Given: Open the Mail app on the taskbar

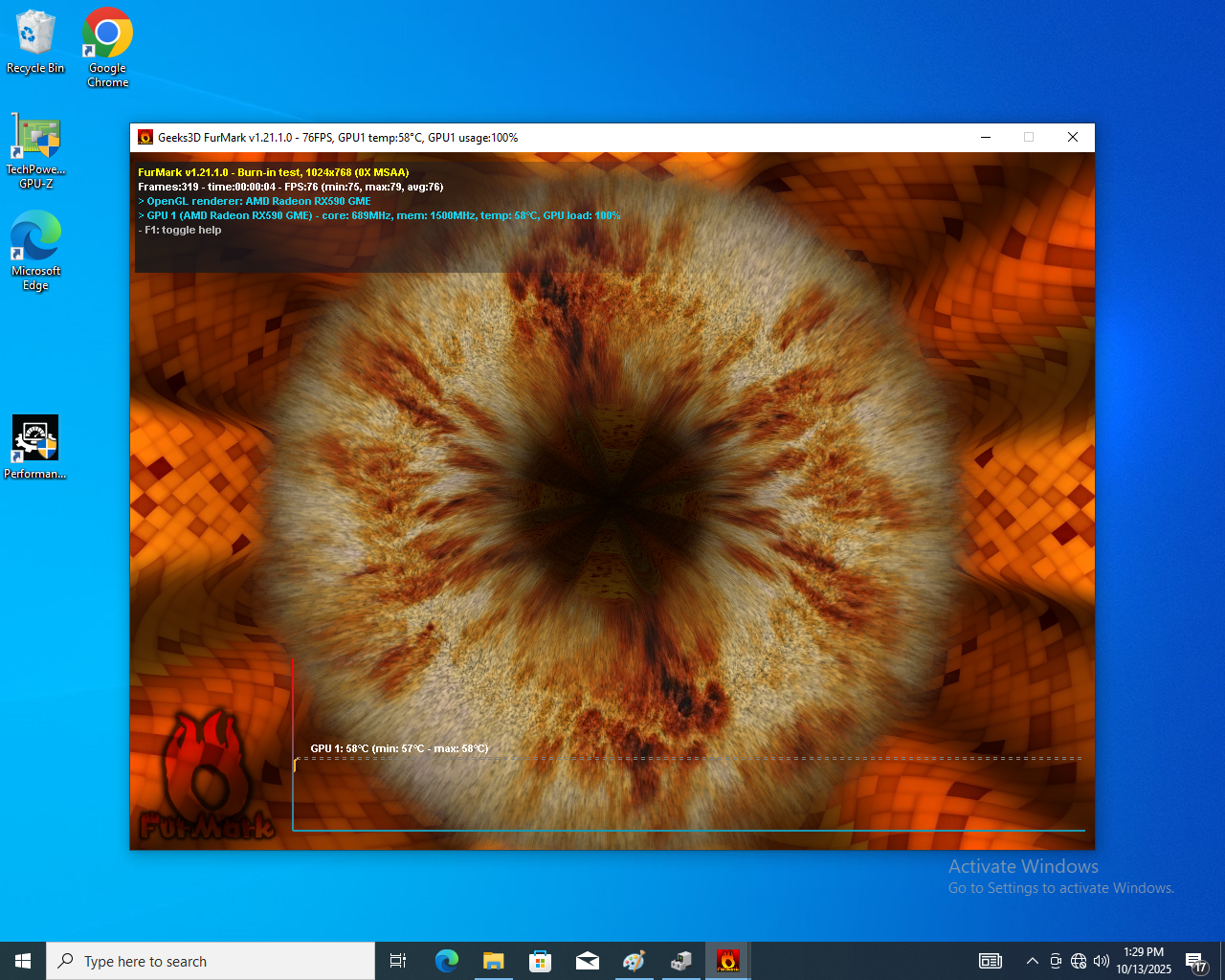Looking at the screenshot, I should (x=587, y=961).
